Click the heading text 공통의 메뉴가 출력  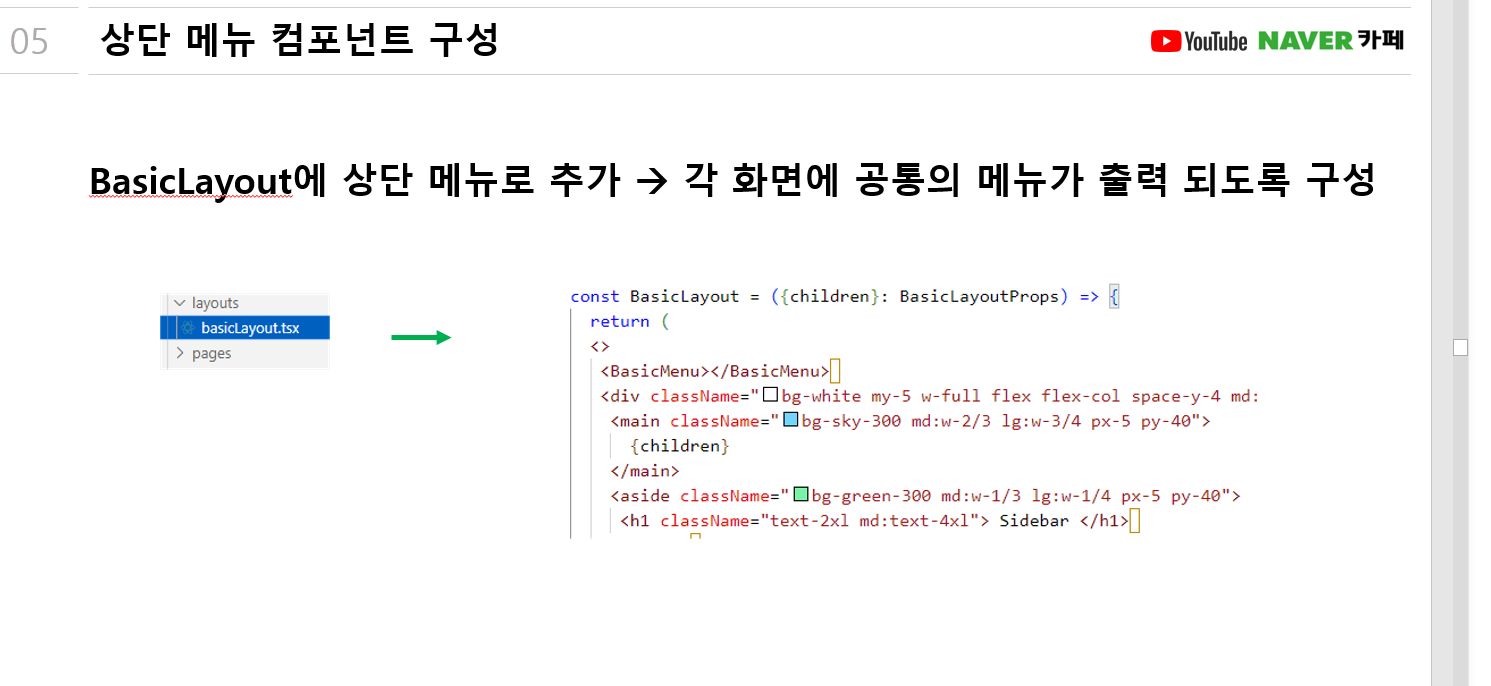[1013, 180]
